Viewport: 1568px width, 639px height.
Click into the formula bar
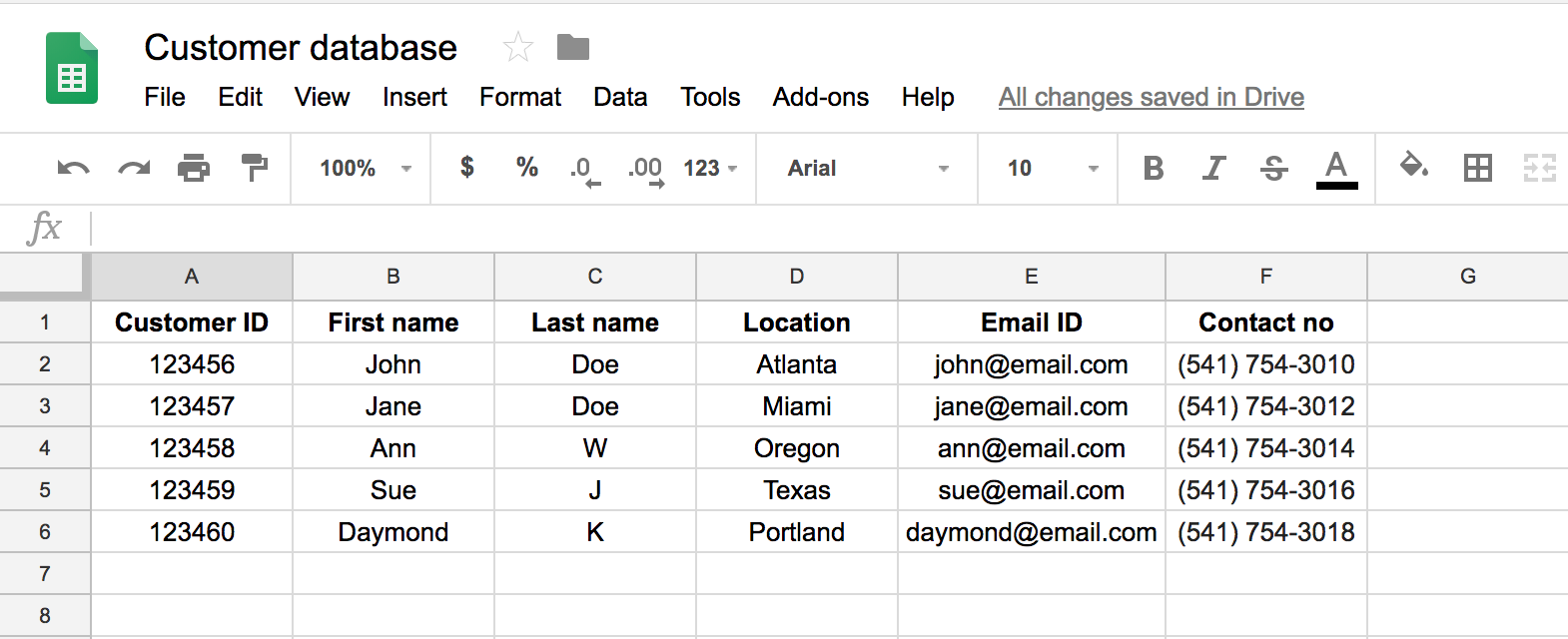829,229
